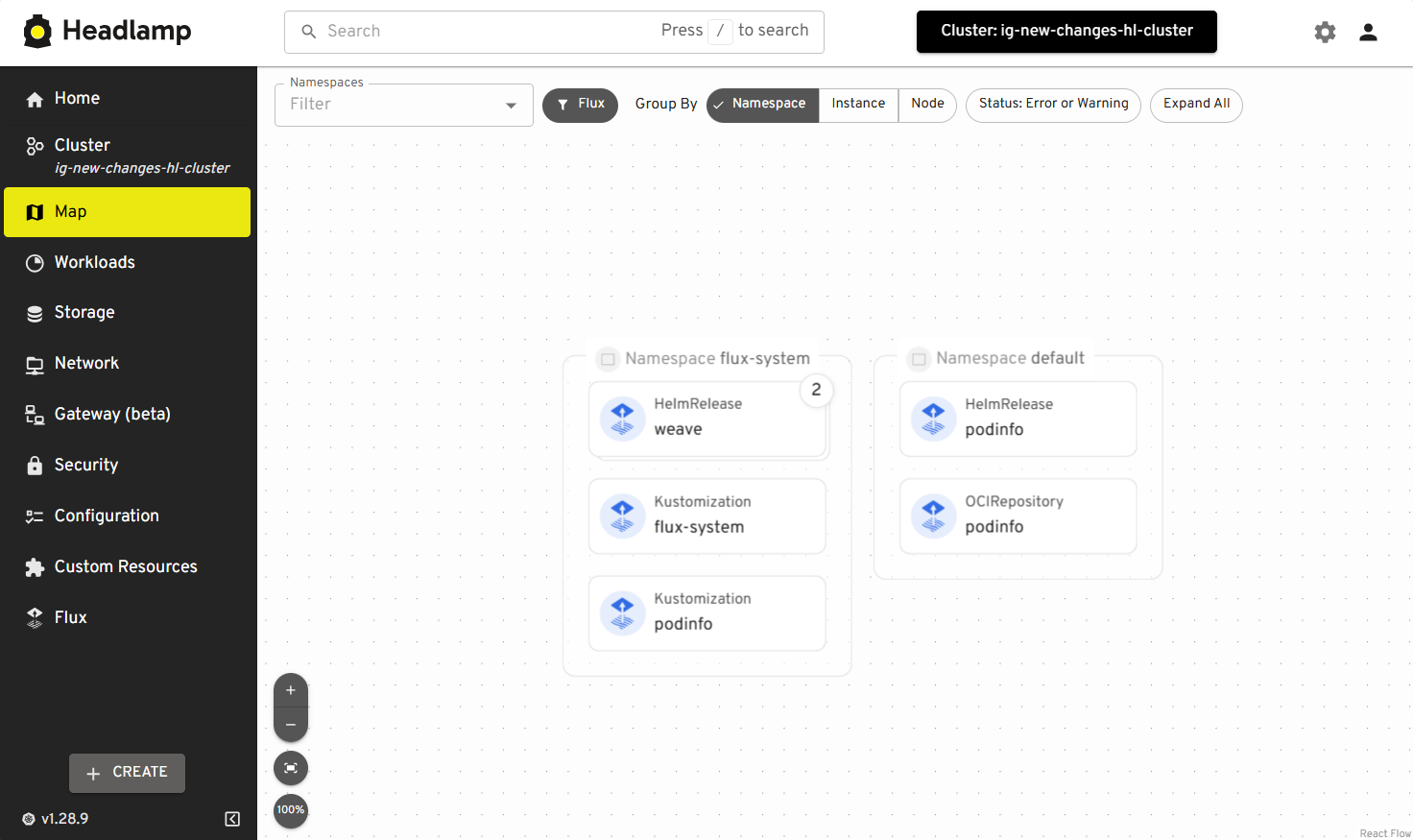Click the Cluster sidebar icon
This screenshot has height=840, width=1413.
35,146
